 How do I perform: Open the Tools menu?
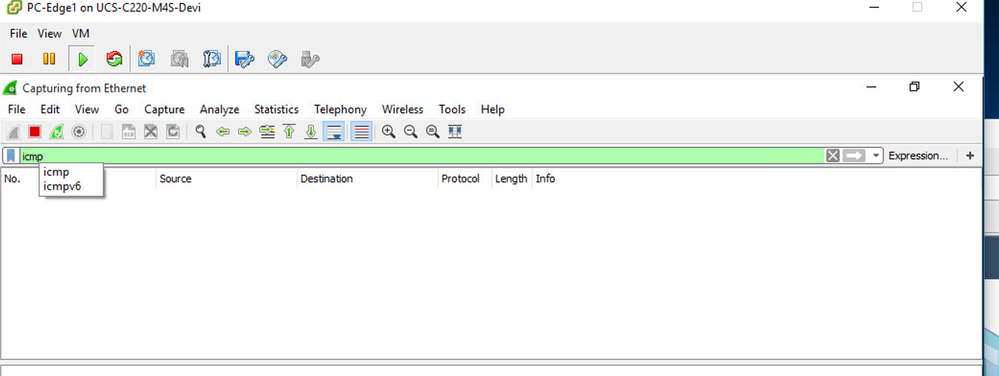(452, 109)
